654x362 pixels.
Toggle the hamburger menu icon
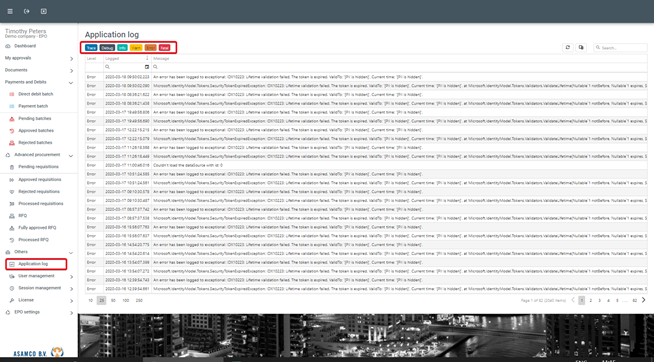click(10, 11)
